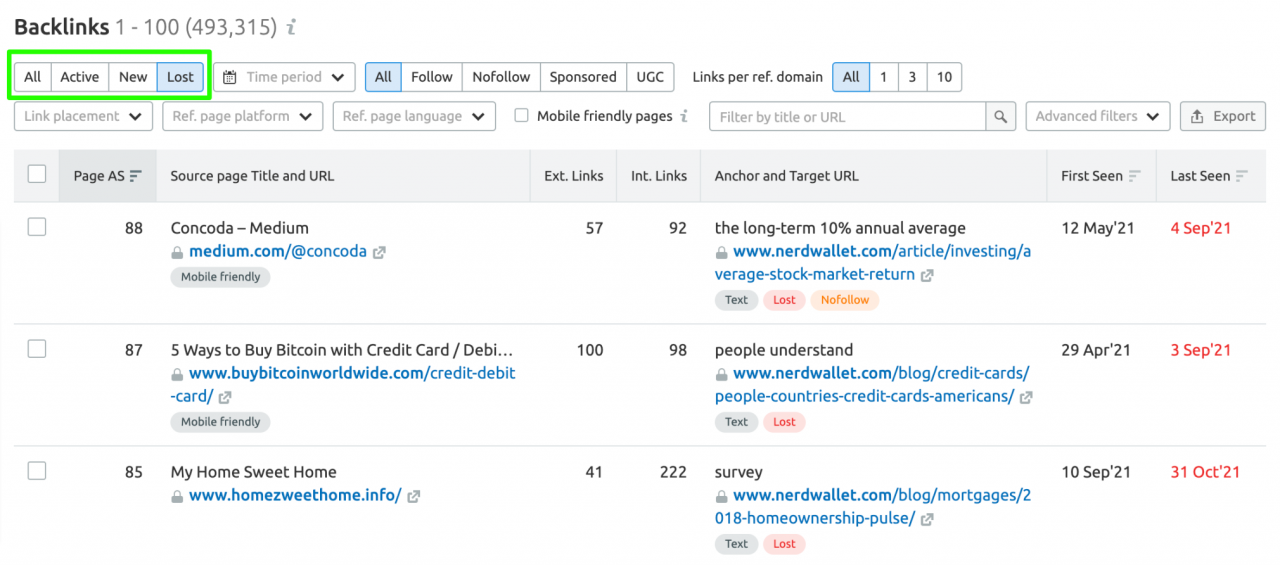Filter by Nofollow links
This screenshot has width=1280, height=565.
tap(501, 77)
